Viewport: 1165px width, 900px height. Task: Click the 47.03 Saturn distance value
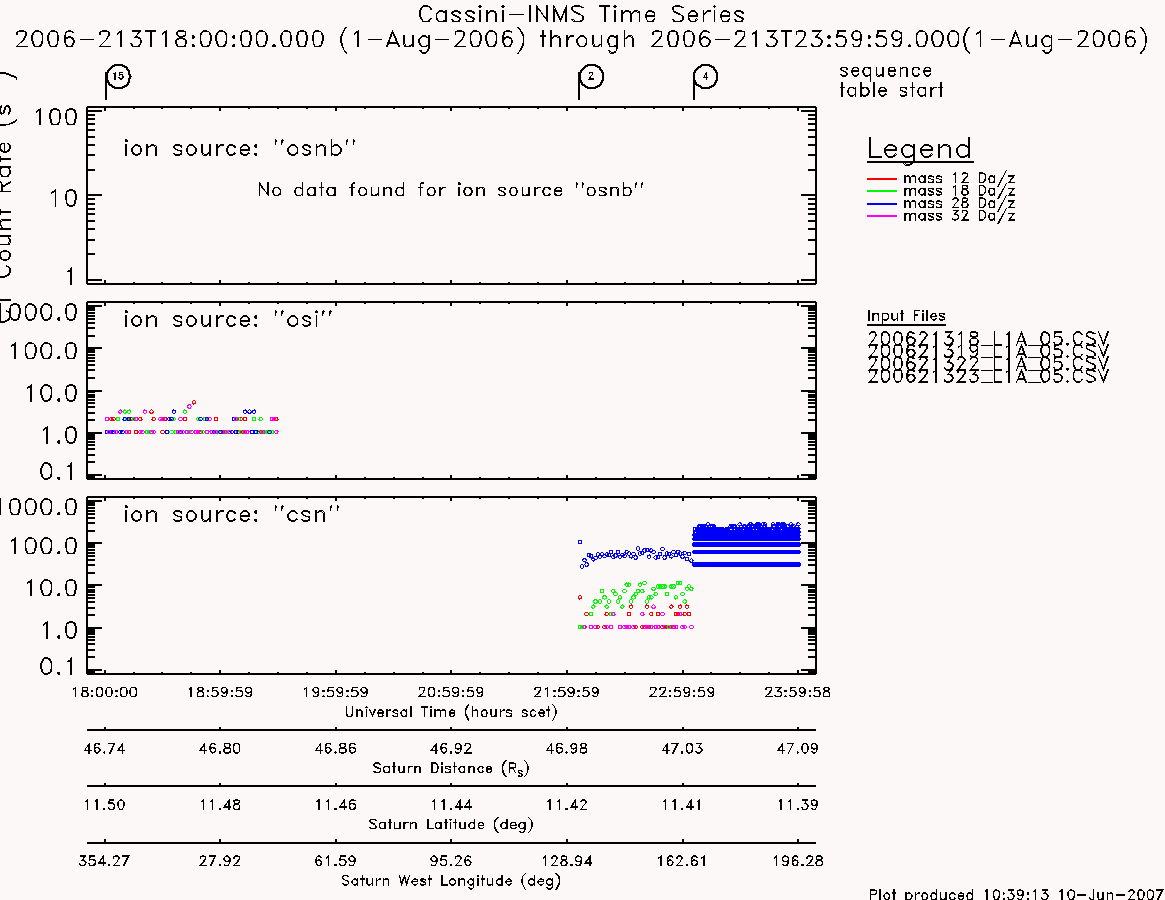(682, 748)
